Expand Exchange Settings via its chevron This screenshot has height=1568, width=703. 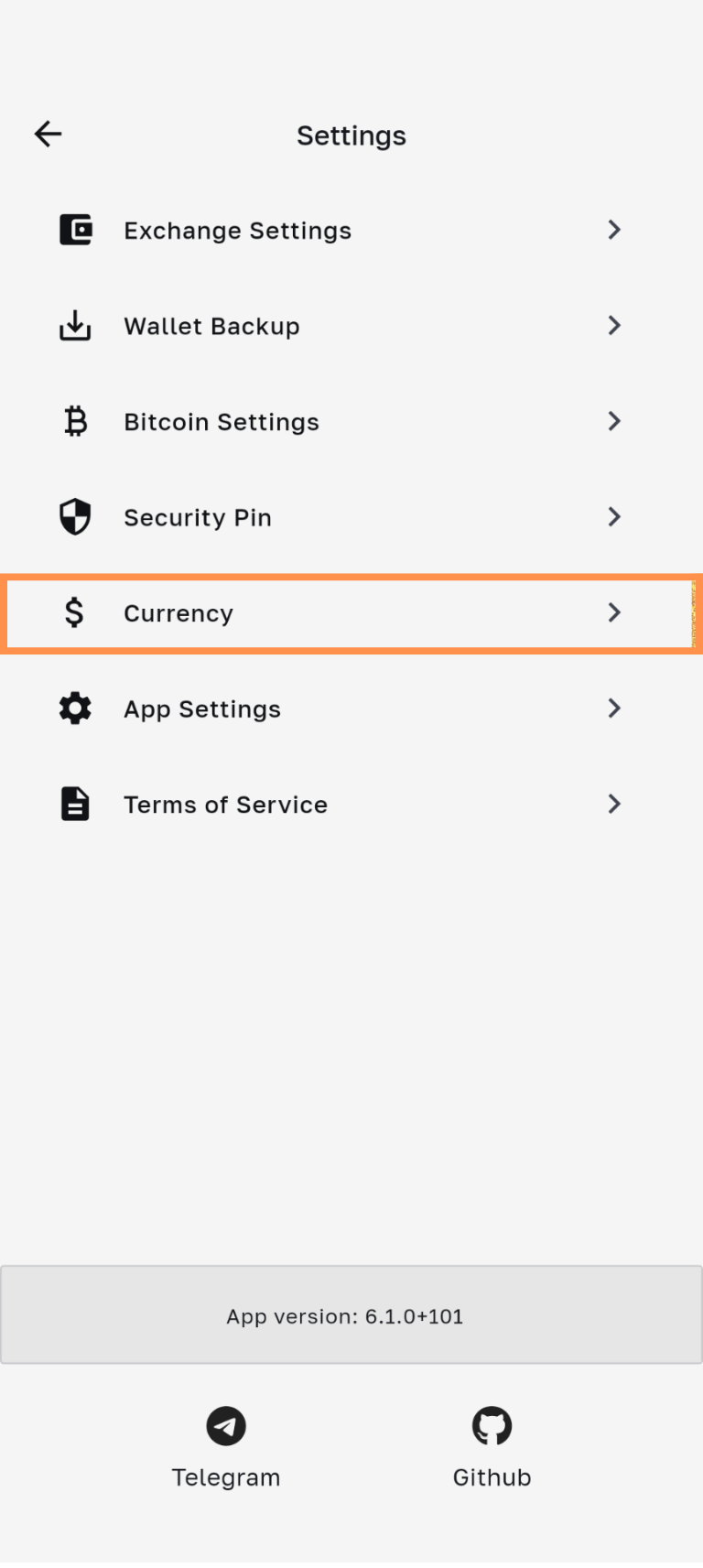point(614,230)
